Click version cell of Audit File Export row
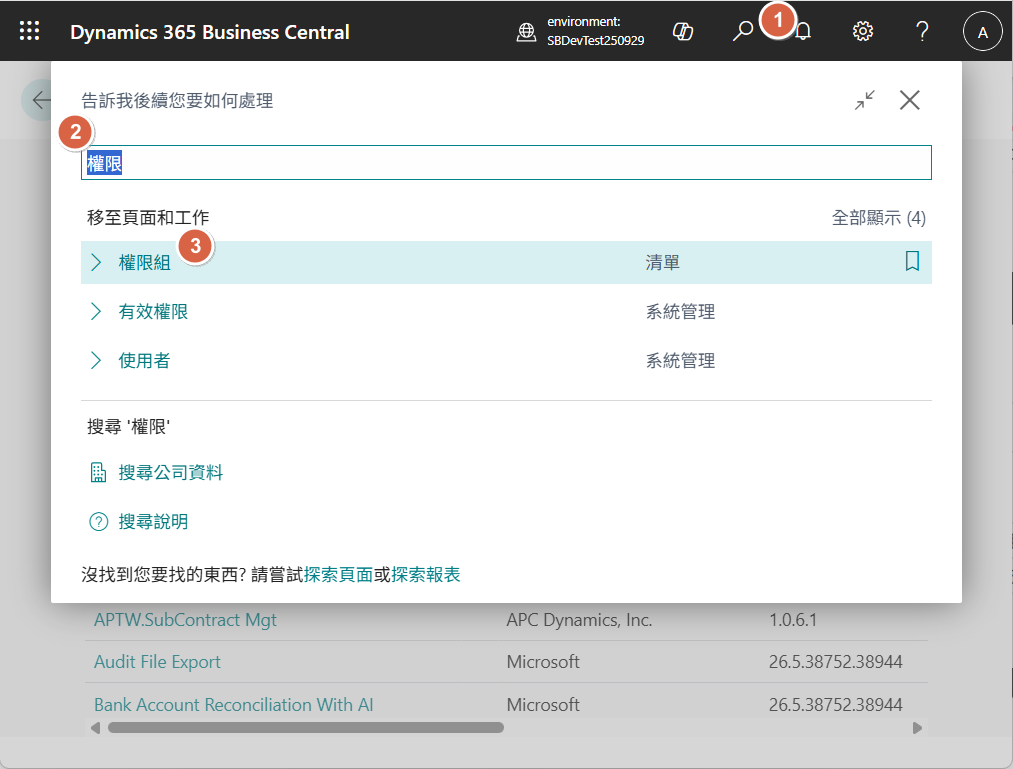The image size is (1013, 769). coord(835,662)
